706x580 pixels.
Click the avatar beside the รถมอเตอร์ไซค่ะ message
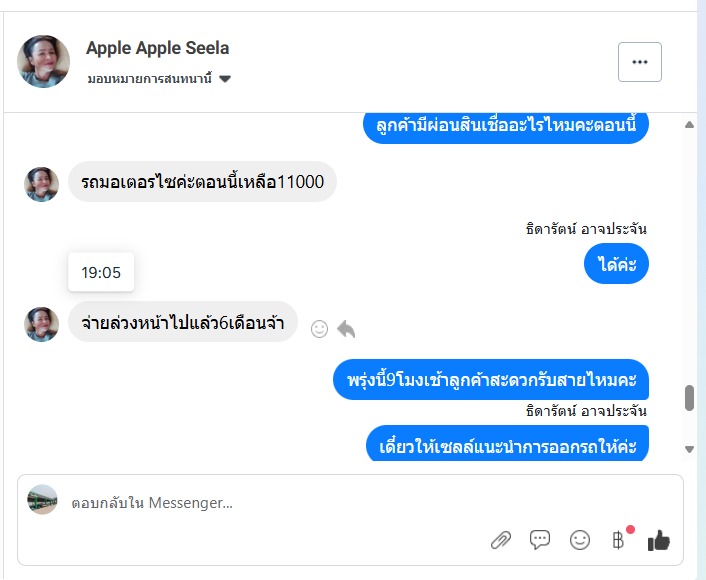(41, 184)
